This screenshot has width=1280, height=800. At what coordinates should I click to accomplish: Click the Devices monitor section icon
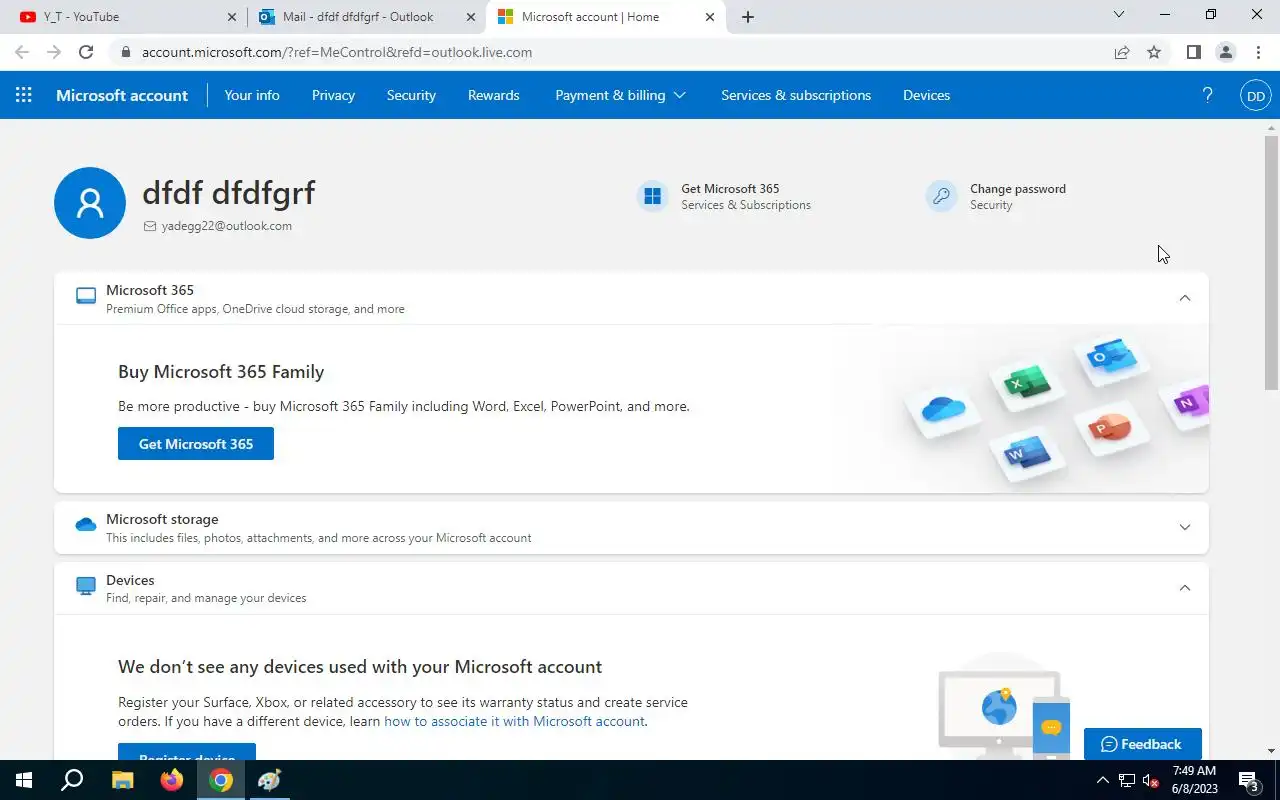[86, 586]
